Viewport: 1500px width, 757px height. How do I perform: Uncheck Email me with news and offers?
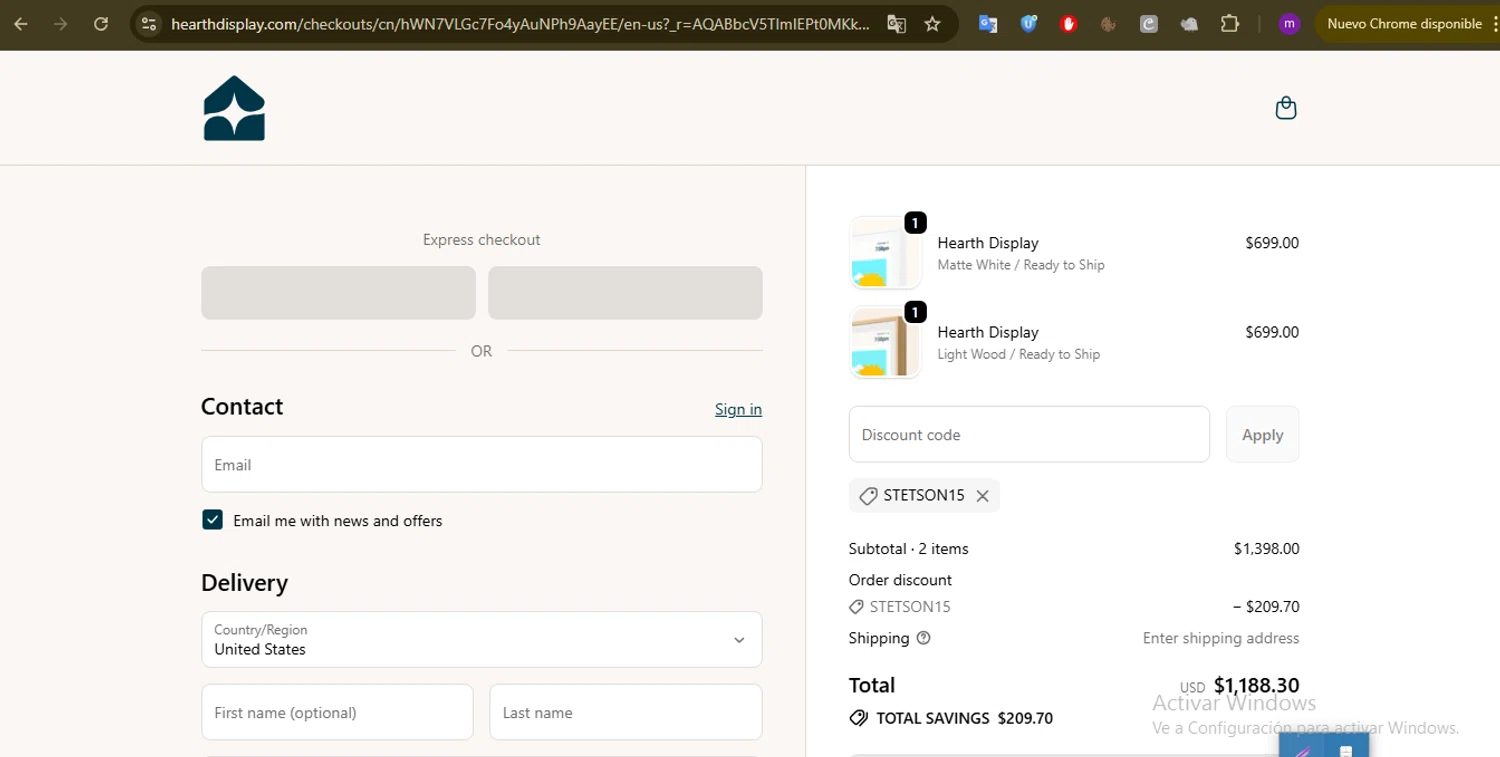pyautogui.click(x=212, y=520)
